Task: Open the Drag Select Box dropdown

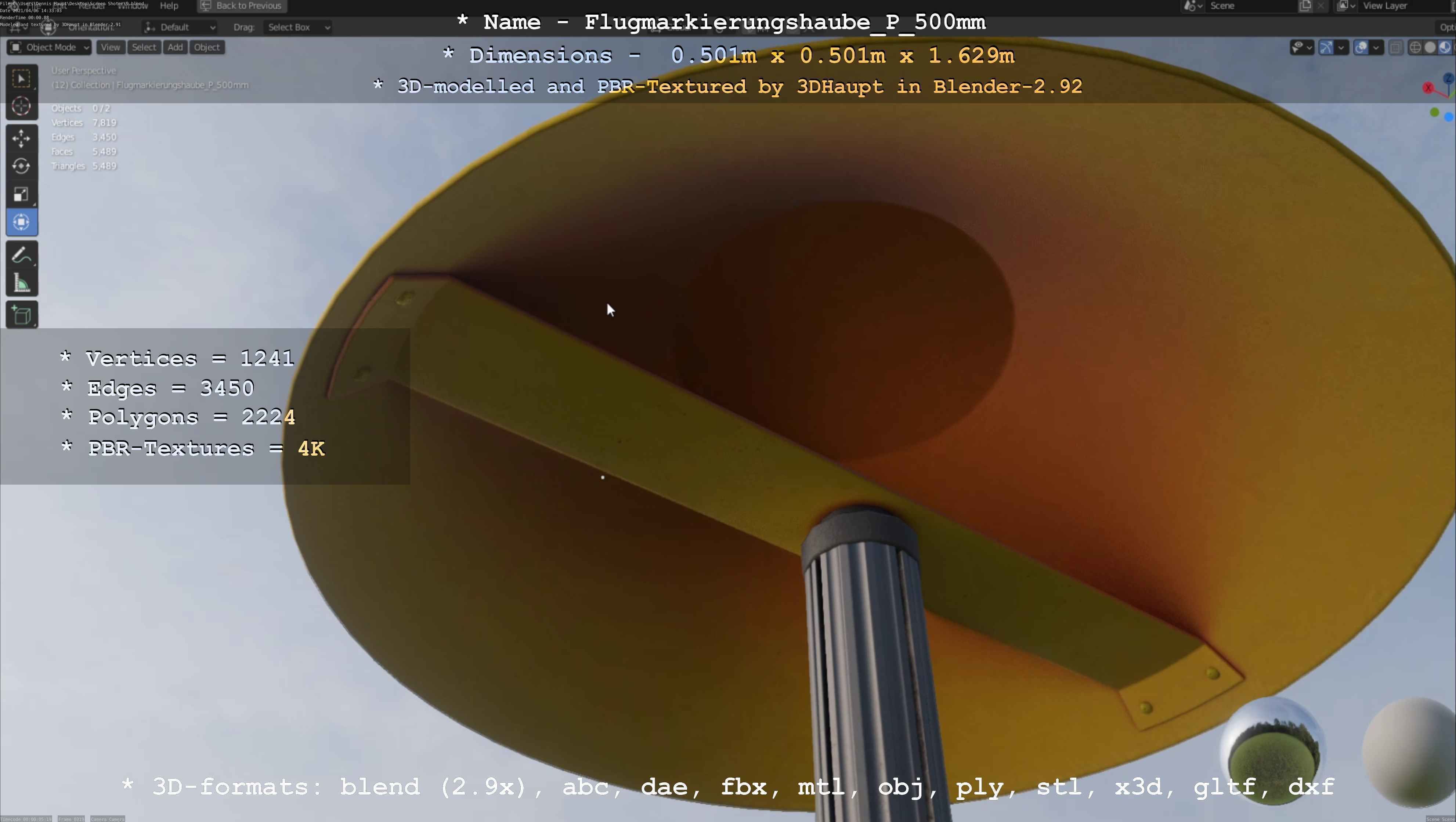Action: [x=297, y=27]
